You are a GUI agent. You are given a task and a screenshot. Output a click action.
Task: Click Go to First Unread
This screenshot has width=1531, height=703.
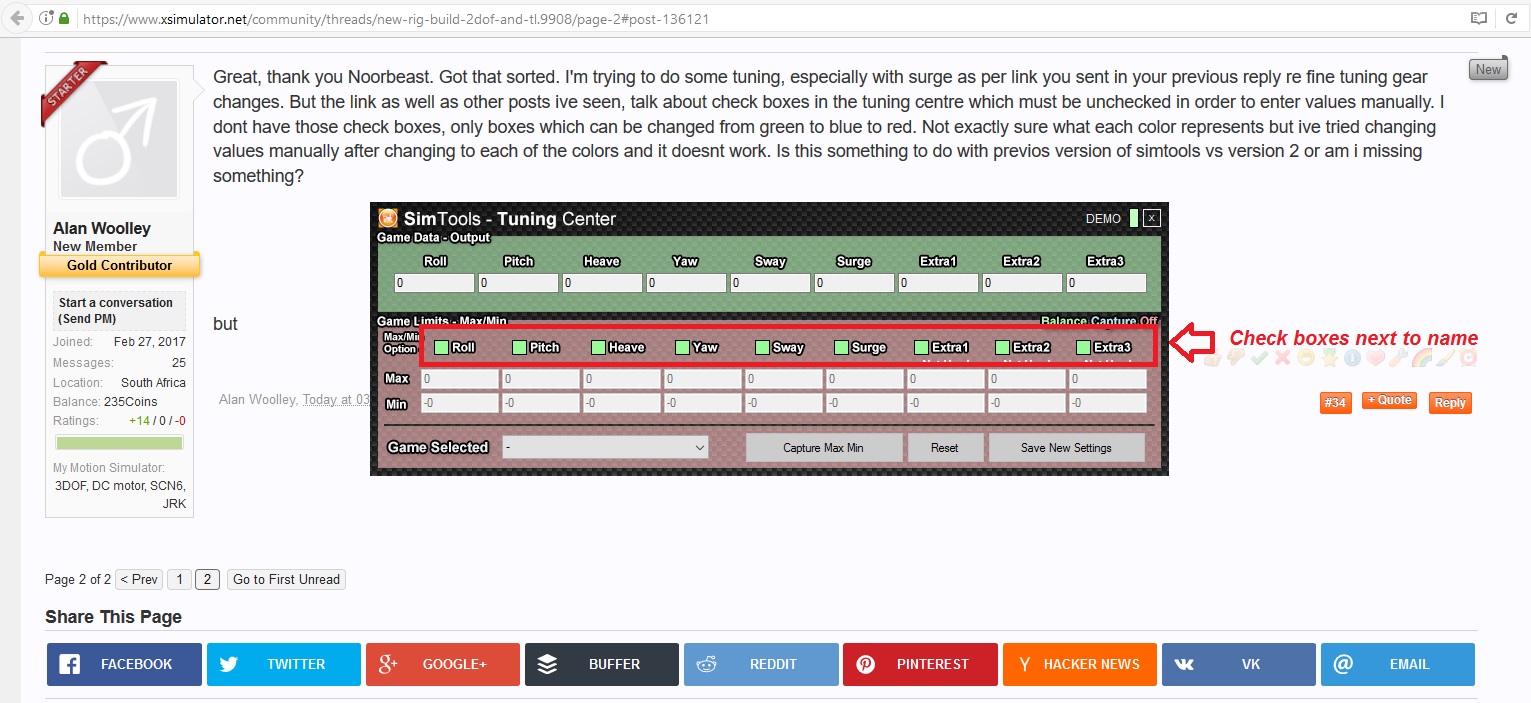[286, 579]
